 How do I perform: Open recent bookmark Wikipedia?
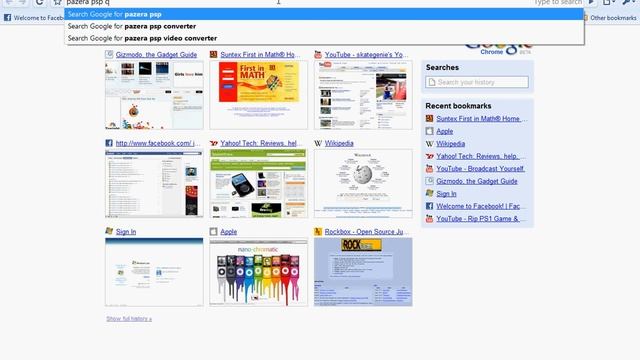coord(451,144)
